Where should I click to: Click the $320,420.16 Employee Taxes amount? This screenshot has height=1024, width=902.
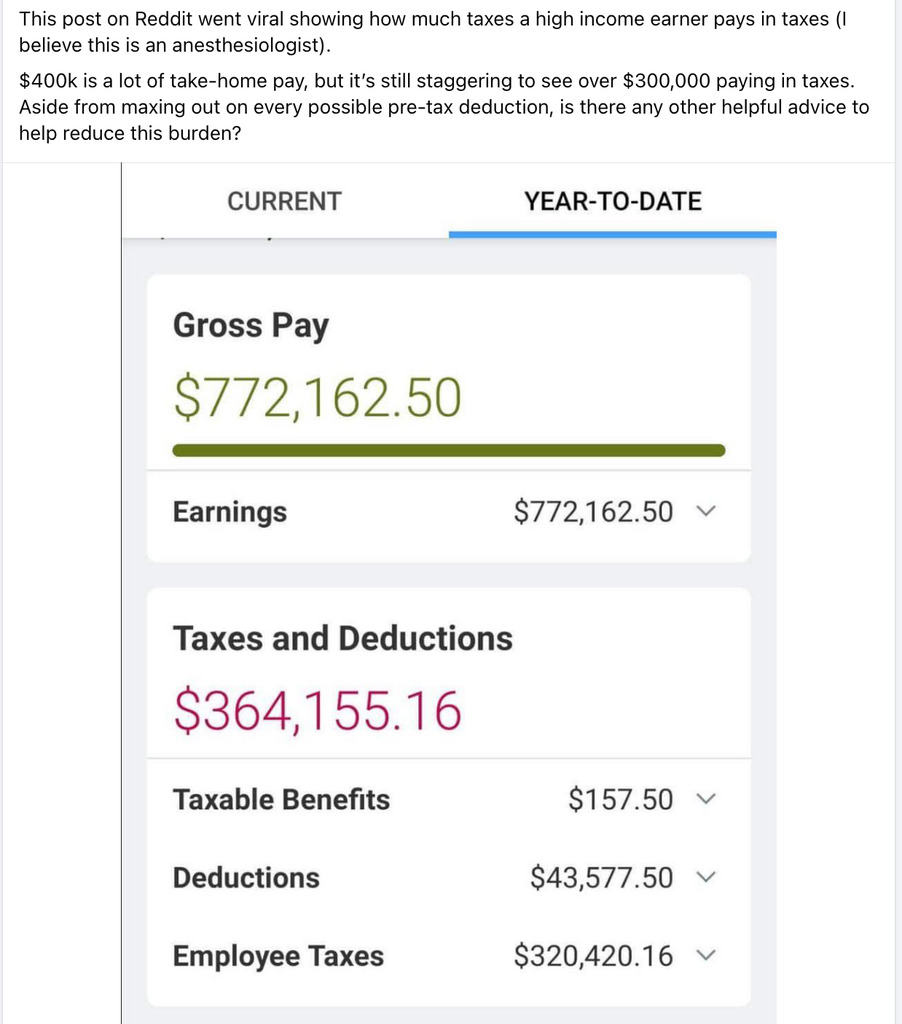click(593, 955)
